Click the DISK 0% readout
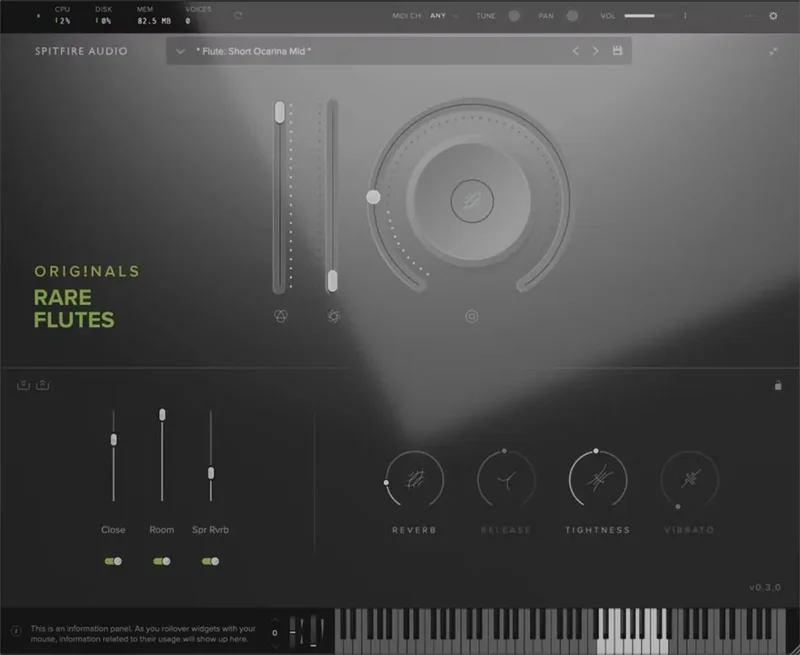Viewport: 800px width, 655px height. point(104,16)
